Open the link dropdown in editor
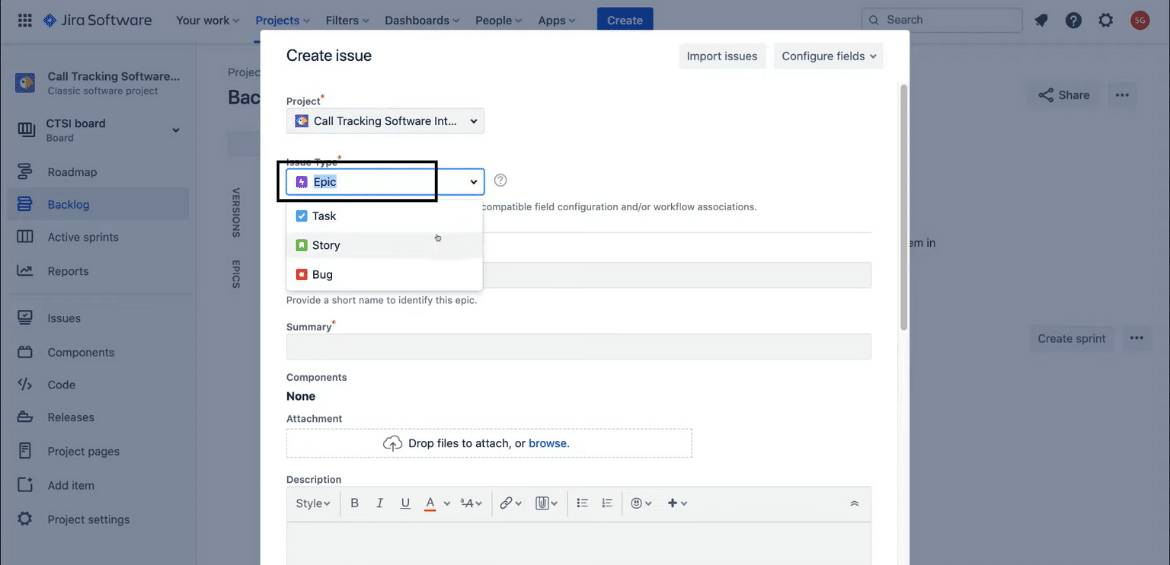This screenshot has height=565, width=1170. pos(510,503)
